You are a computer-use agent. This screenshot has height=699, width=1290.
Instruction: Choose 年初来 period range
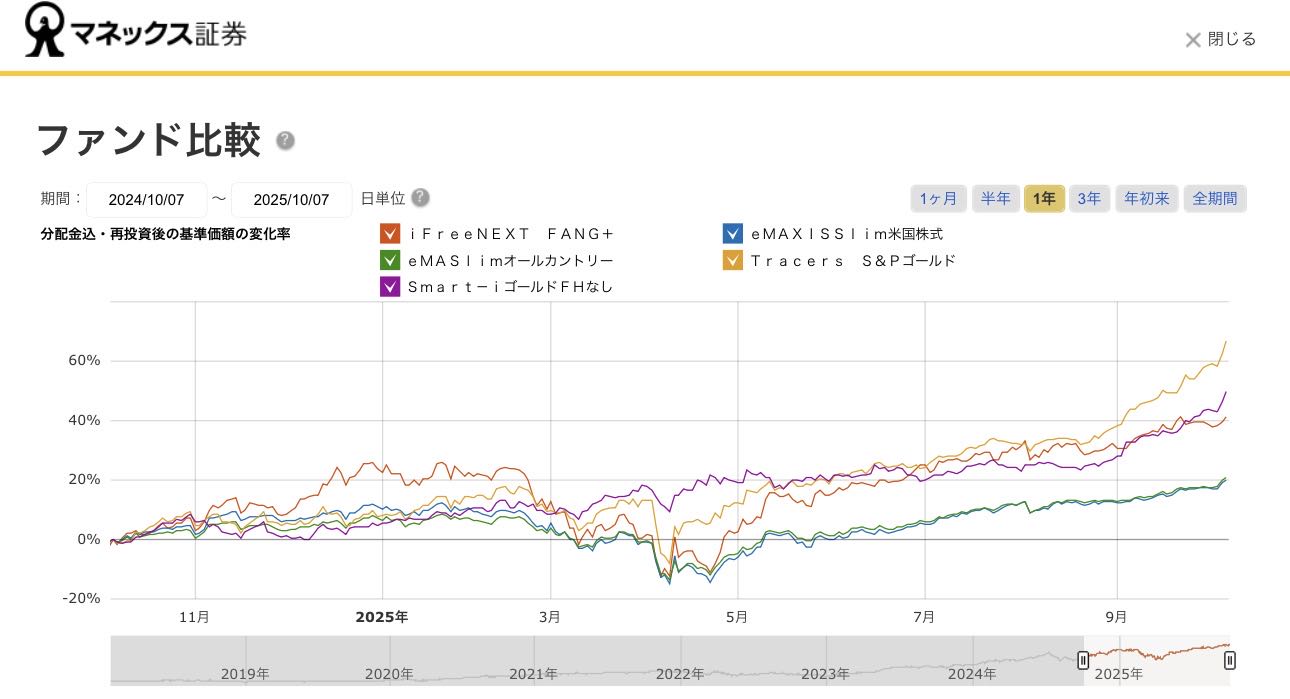[1147, 199]
